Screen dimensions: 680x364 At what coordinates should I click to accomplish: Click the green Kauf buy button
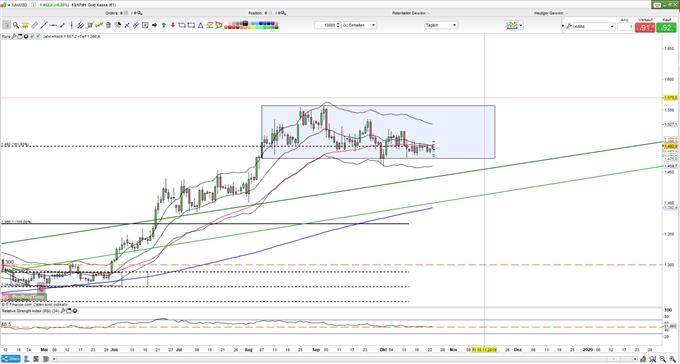(665, 28)
